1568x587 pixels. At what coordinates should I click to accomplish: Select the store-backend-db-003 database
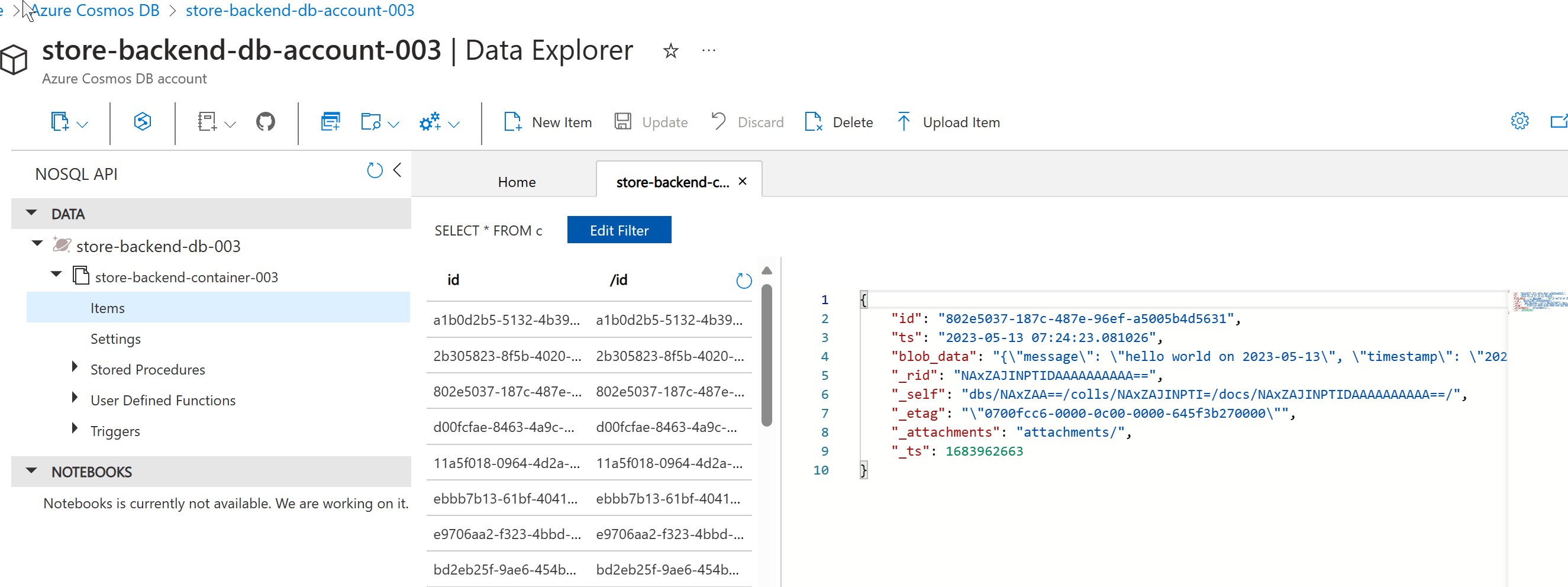(x=158, y=246)
